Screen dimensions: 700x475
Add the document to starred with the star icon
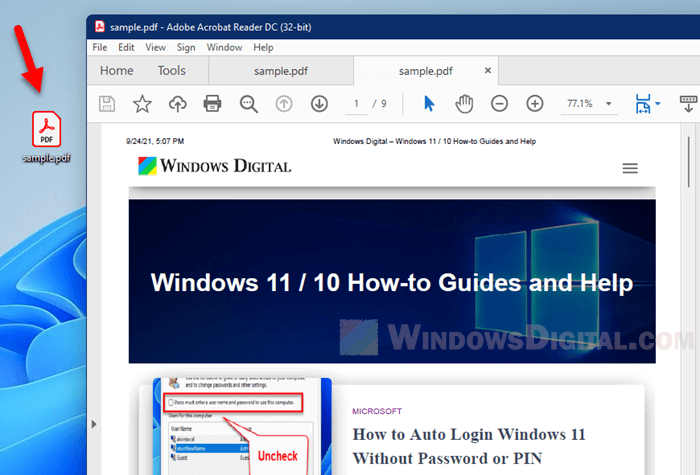142,104
